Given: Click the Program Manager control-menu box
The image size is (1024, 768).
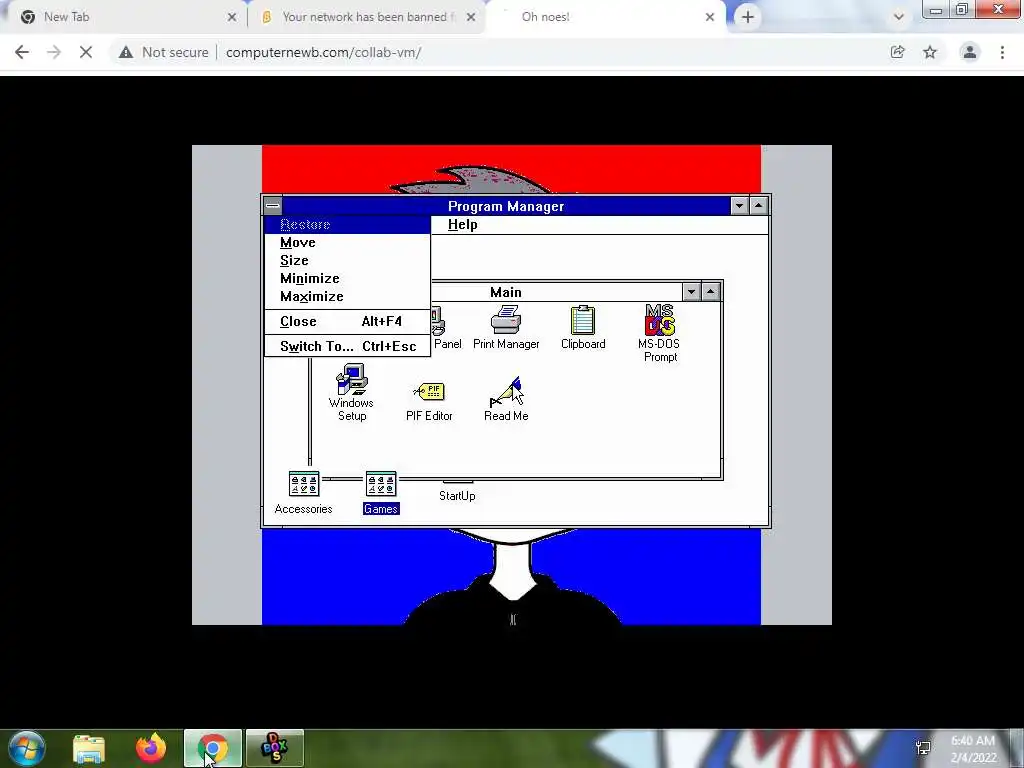Looking at the screenshot, I should click(273, 206).
